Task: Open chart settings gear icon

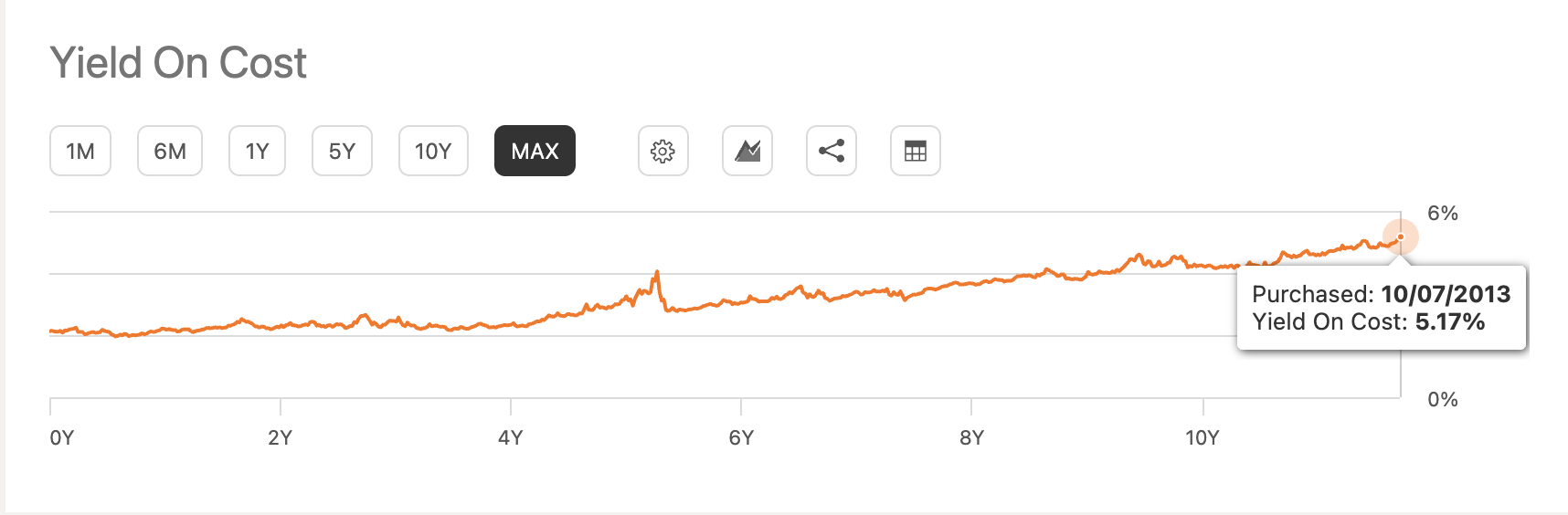Action: point(662,151)
